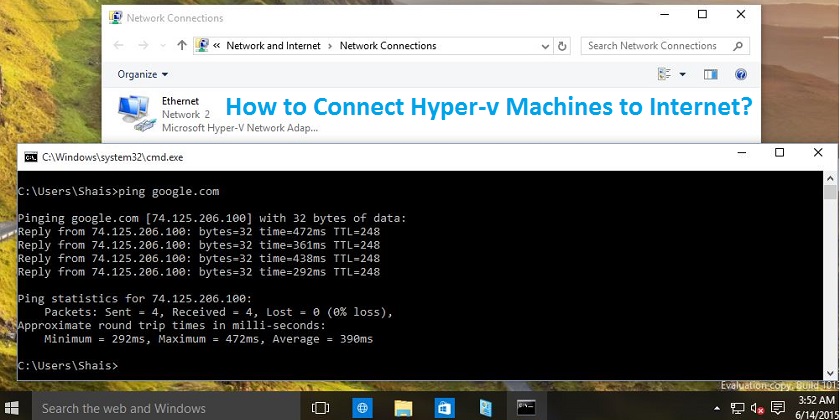The image size is (840, 420).
Task: Open the network tray icon
Action: [x=737, y=408]
